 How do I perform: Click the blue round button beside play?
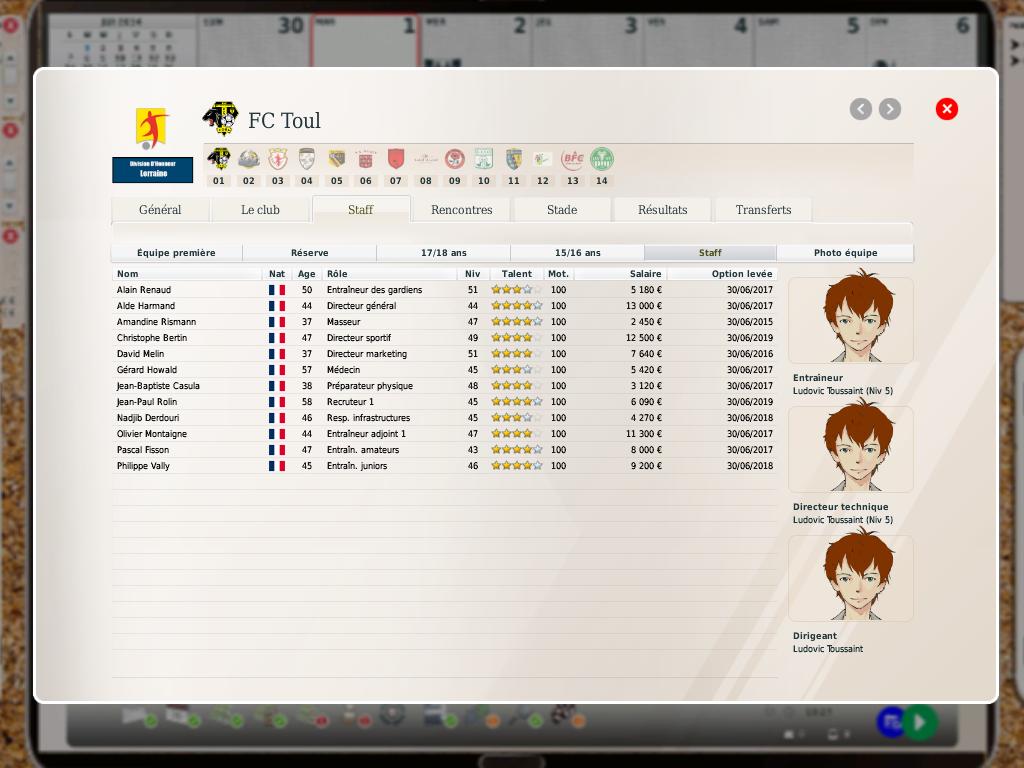pos(891,722)
